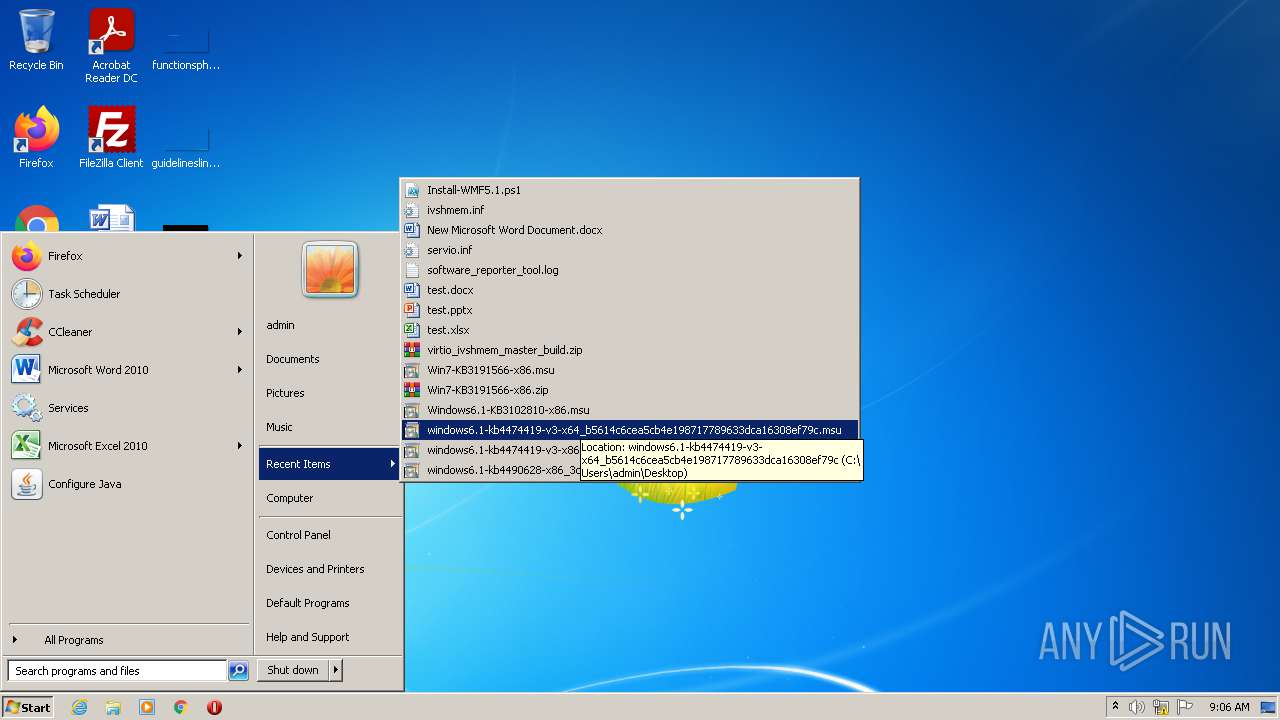
Task: Click archive icon beside virtio_ivshmem_master_build.zip
Action: tap(412, 350)
